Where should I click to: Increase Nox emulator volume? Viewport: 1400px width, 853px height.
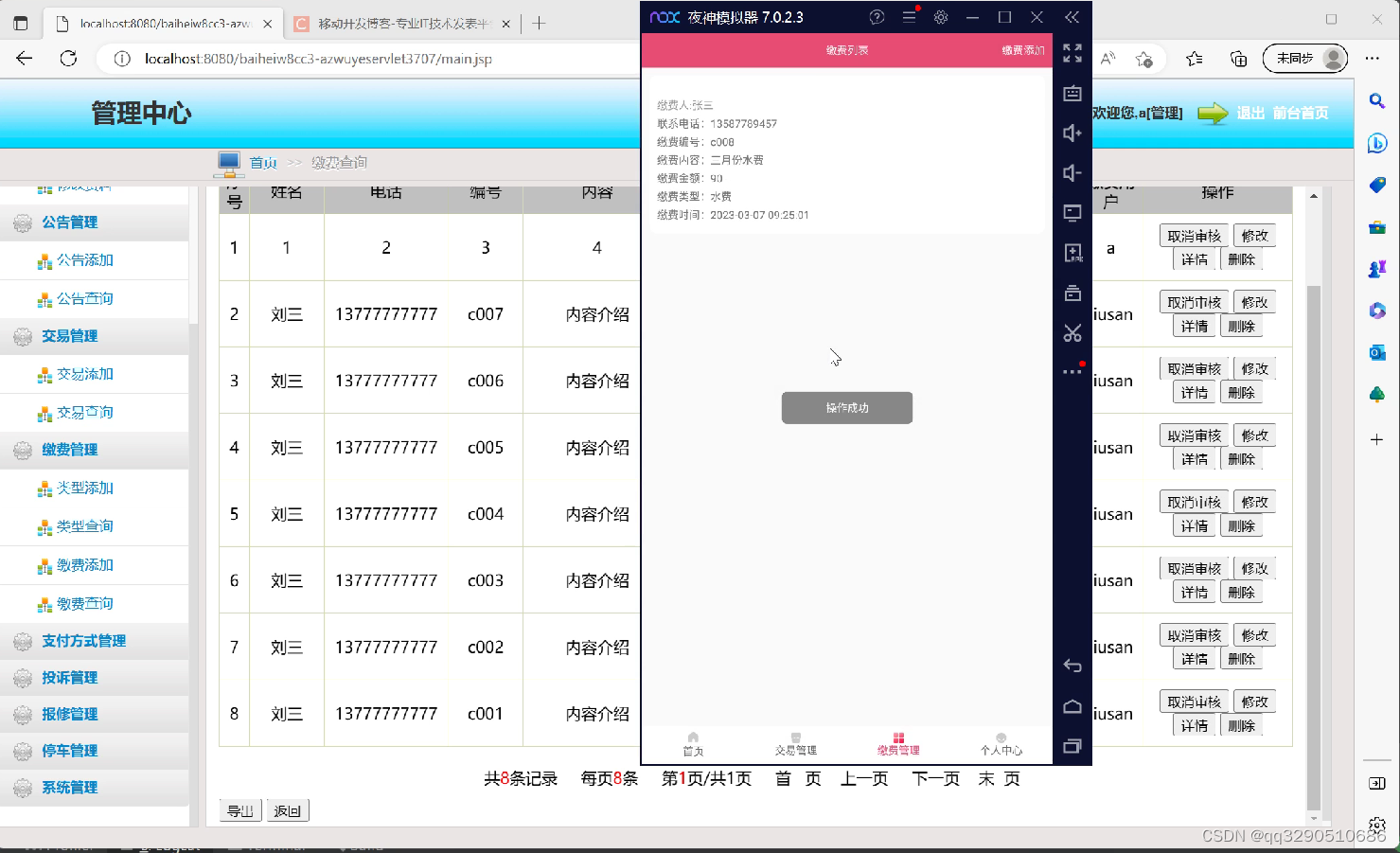[x=1072, y=133]
